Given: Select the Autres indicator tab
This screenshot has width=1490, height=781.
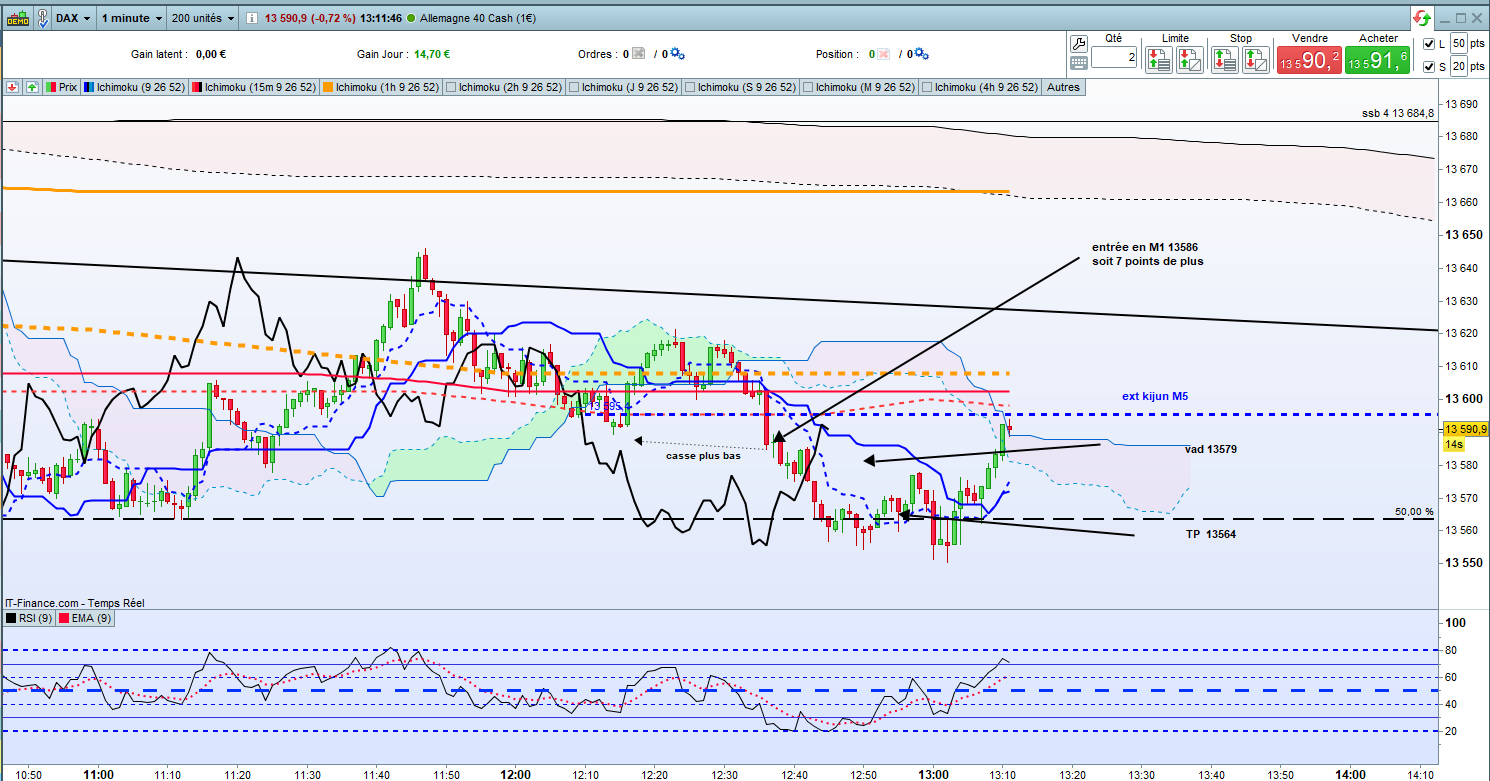Looking at the screenshot, I should [x=1063, y=87].
